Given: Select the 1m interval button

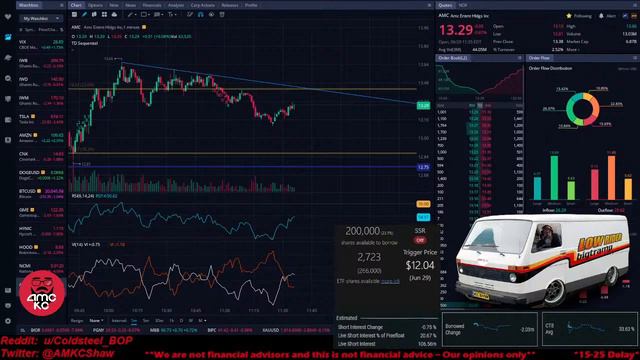Looking at the screenshot, I should tap(134, 321).
